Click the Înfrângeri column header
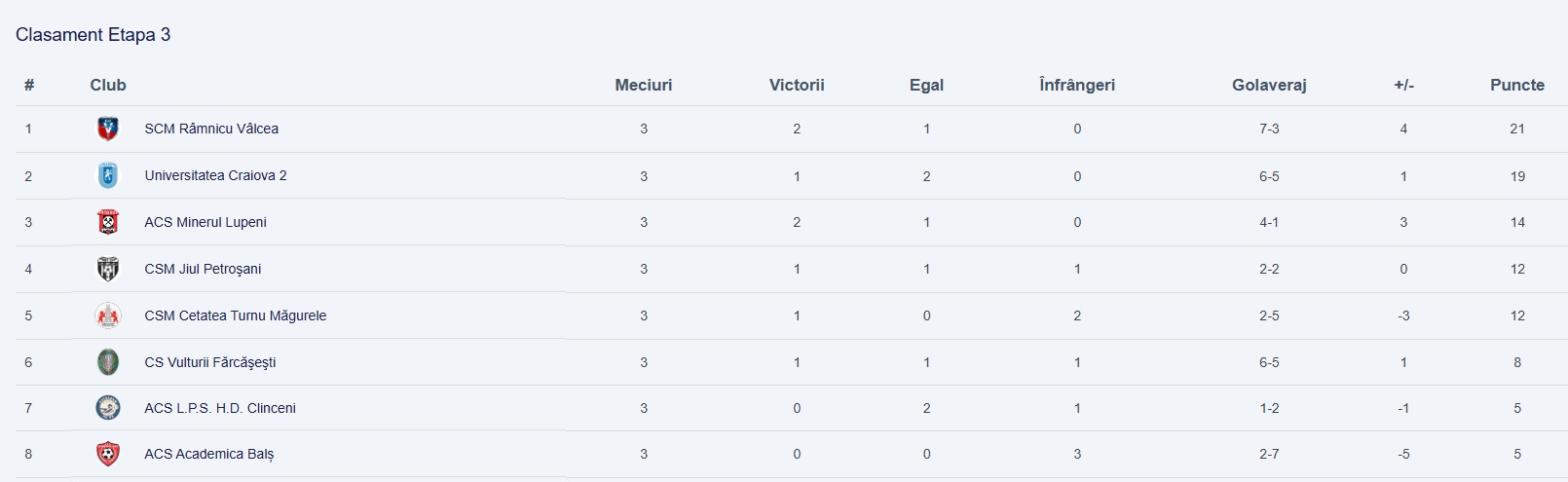The image size is (1568, 482). [x=1077, y=85]
